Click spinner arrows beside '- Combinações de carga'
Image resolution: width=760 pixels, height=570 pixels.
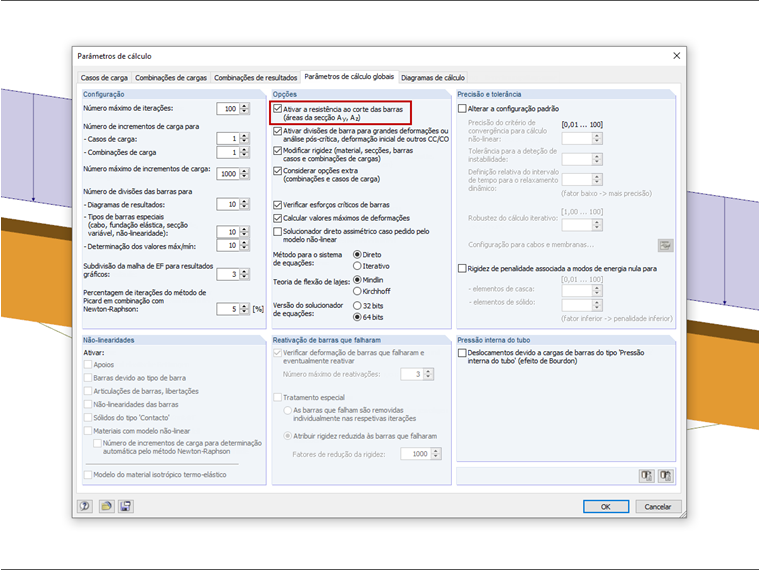[245, 152]
